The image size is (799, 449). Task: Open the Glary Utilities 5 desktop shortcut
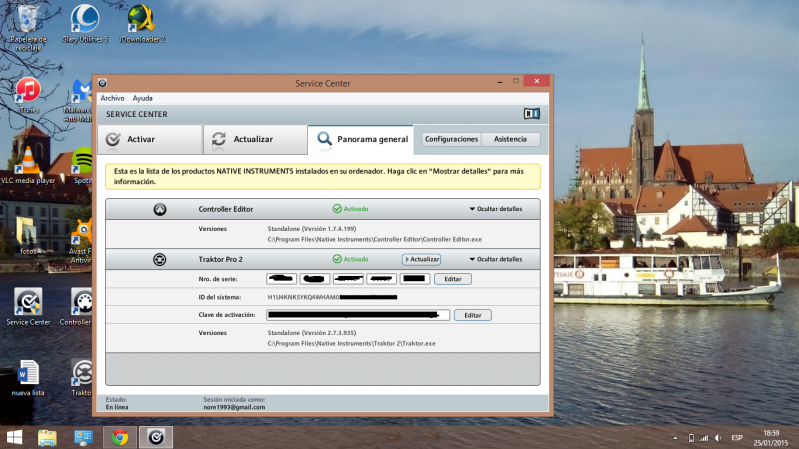tap(85, 20)
